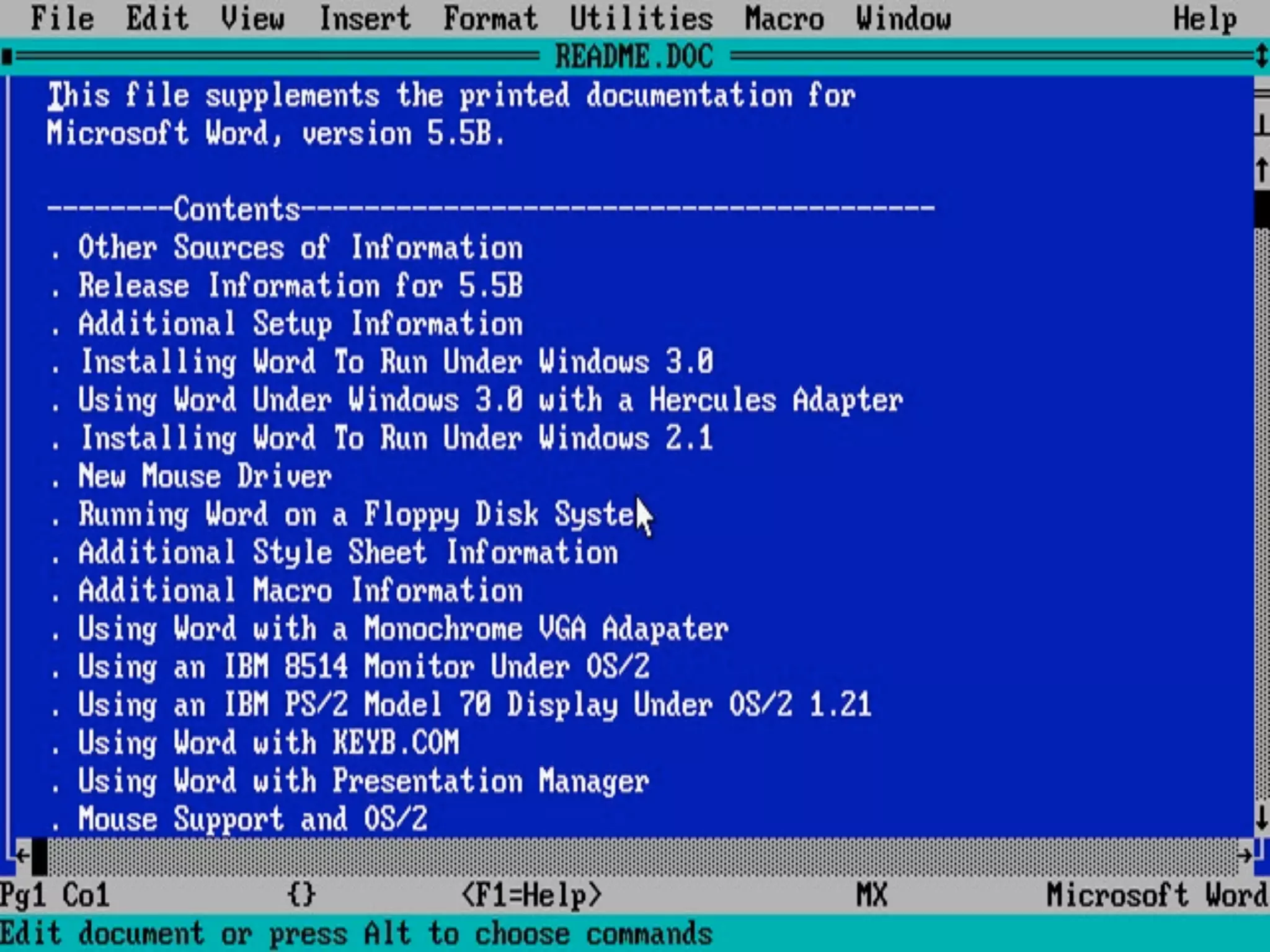Click the black vertical scroll thumb
The image size is (1270, 952).
(x=1261, y=209)
